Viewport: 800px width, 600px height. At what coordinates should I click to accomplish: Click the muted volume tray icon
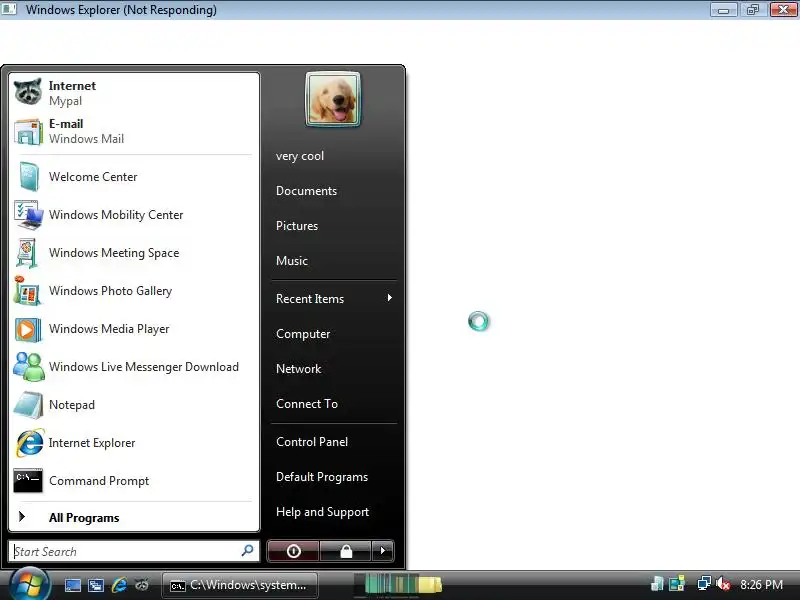point(723,584)
